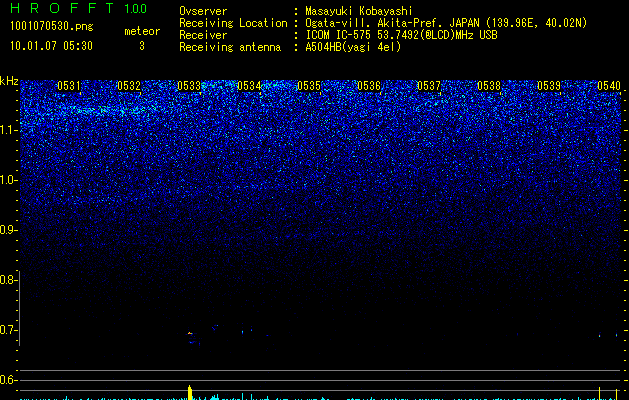Click the Ogata-vill. Akita-Pref. JAPAN location text
Screen dimensions: 629x400
click(x=446, y=23)
